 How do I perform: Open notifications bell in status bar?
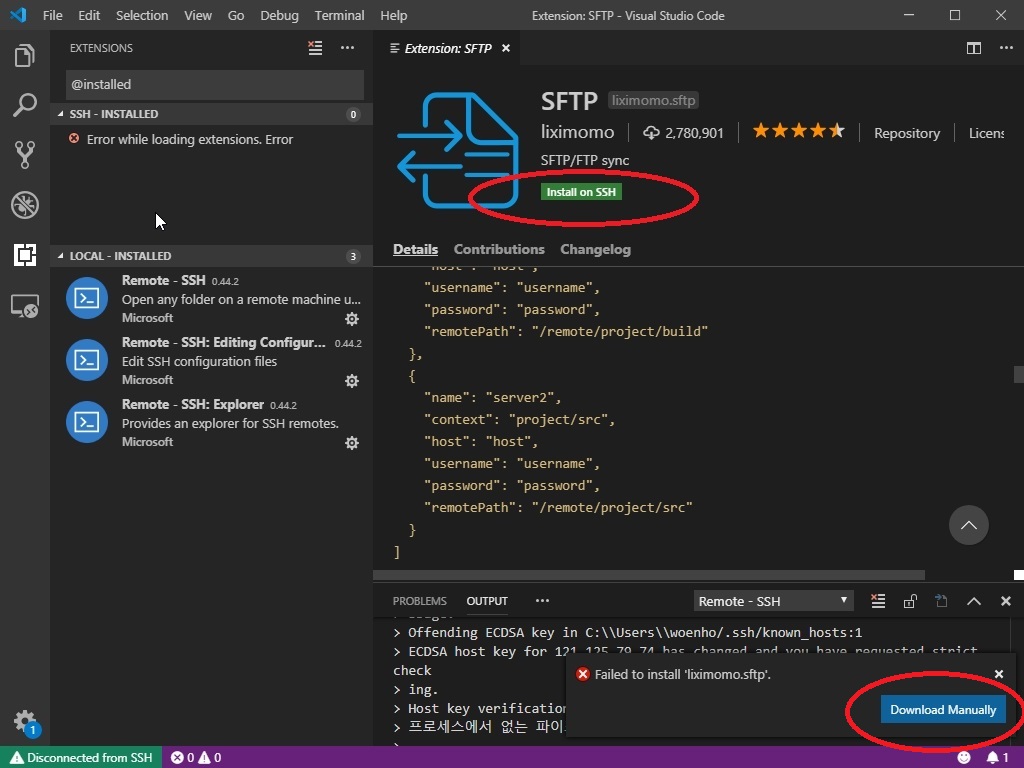click(997, 758)
